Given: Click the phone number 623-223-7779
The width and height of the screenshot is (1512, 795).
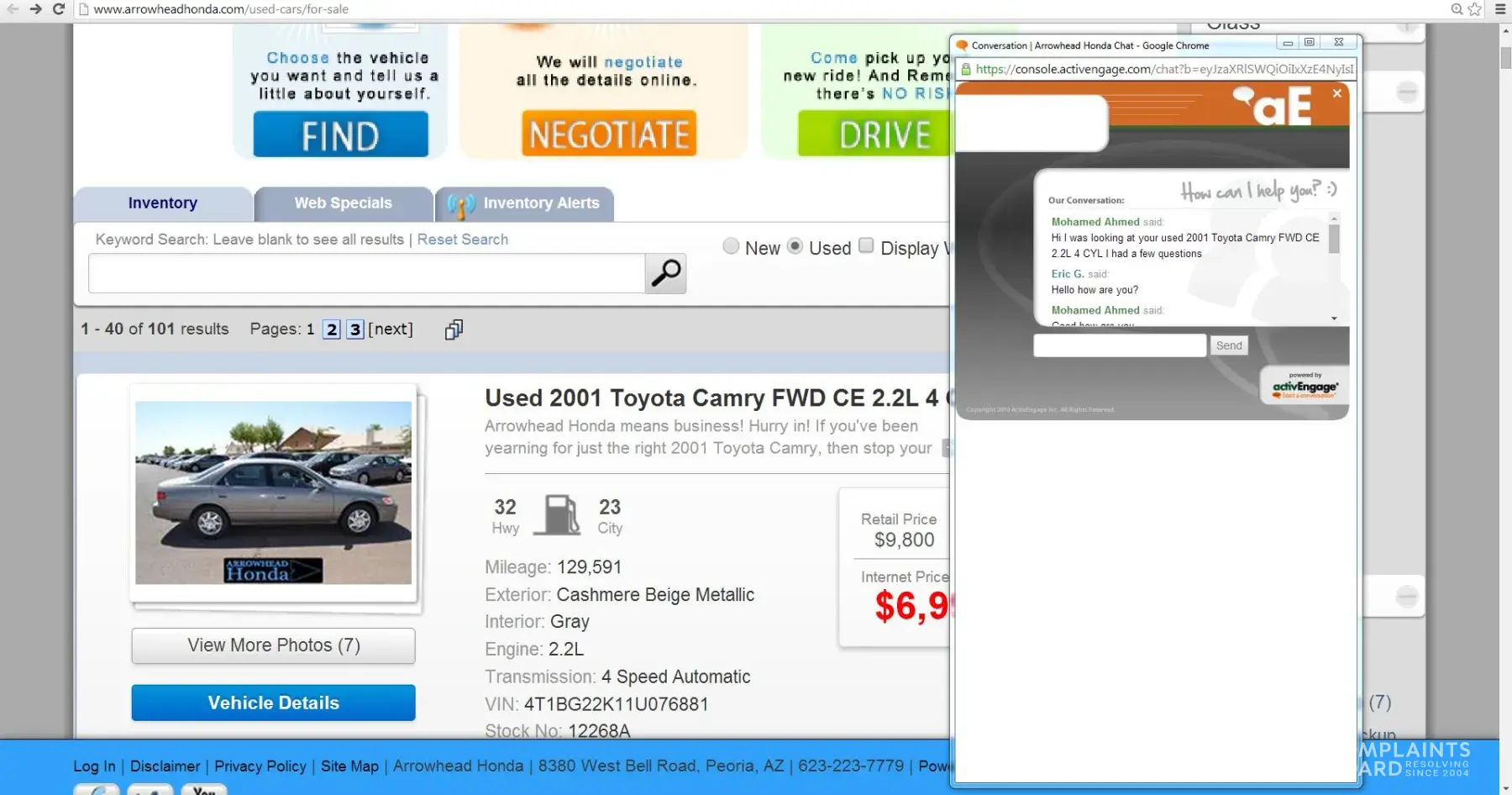Looking at the screenshot, I should (851, 766).
